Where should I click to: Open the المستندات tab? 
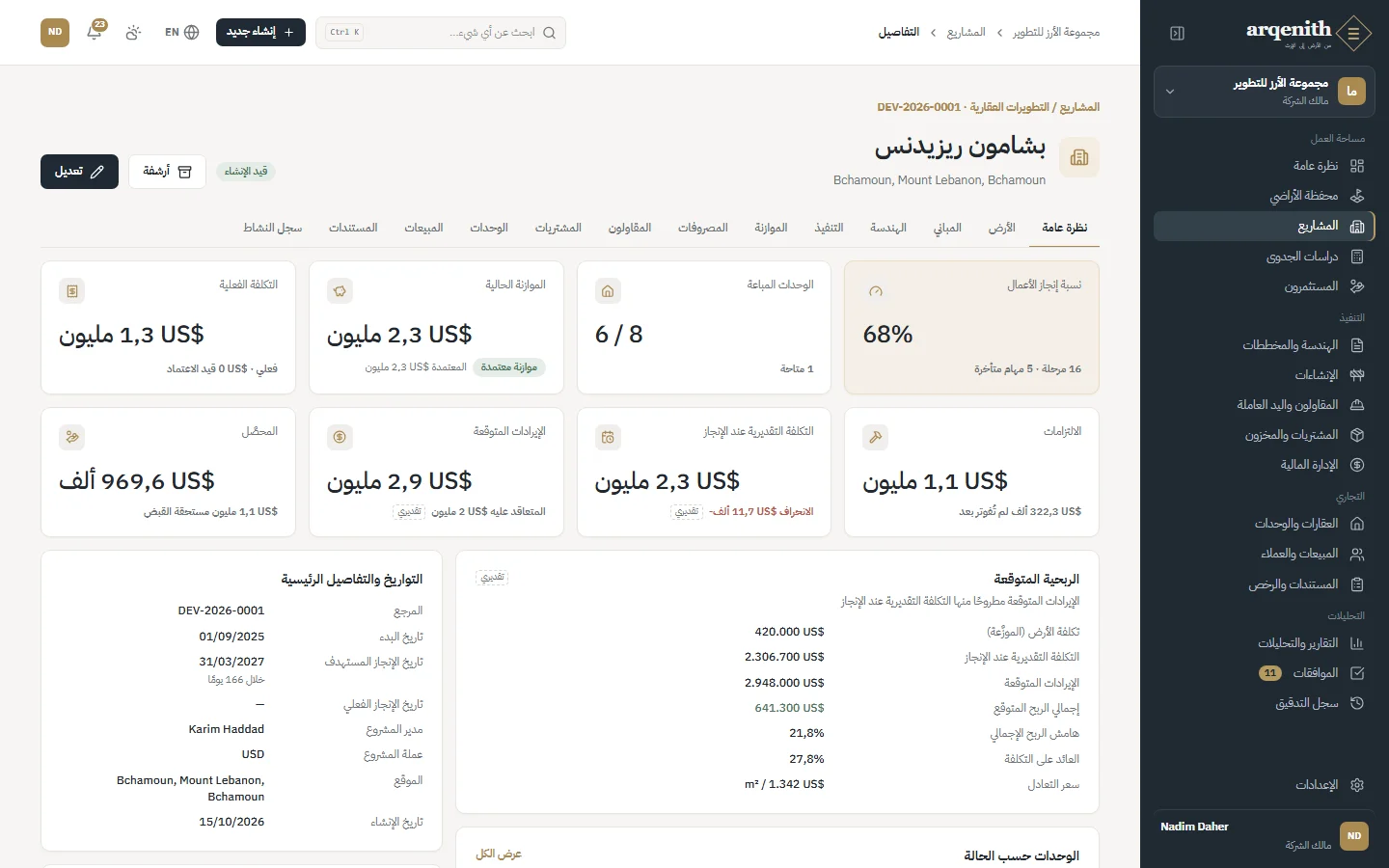pos(353,228)
